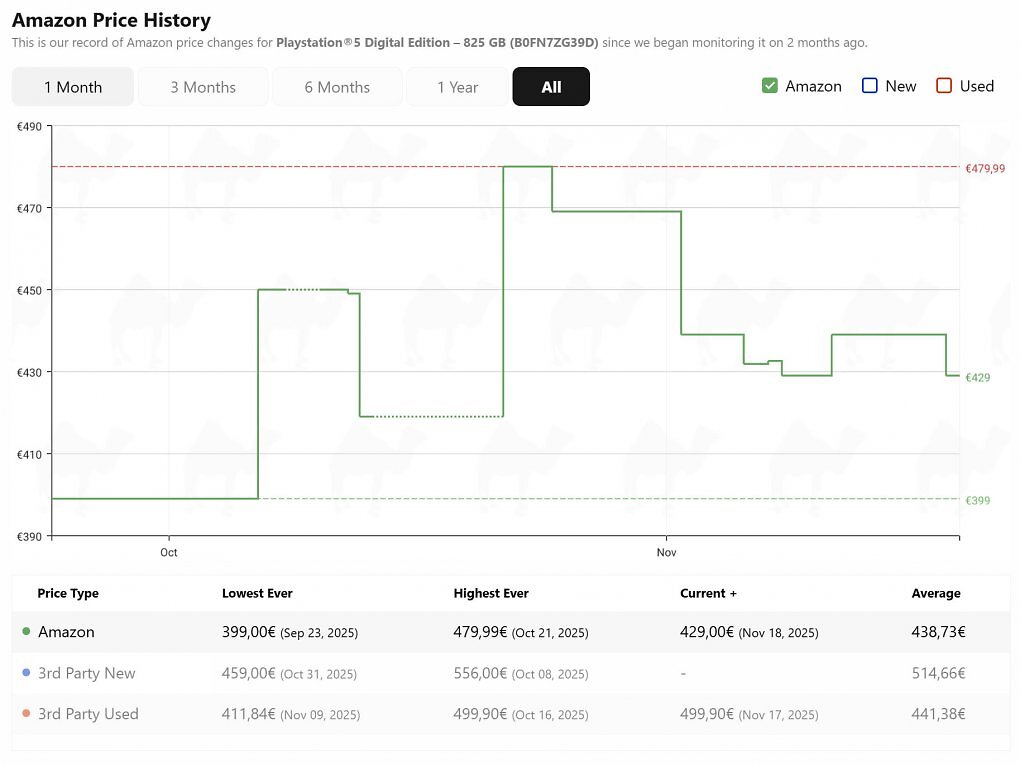The width and height of the screenshot is (1020, 765).
Task: Click the All time range button
Action: point(551,87)
